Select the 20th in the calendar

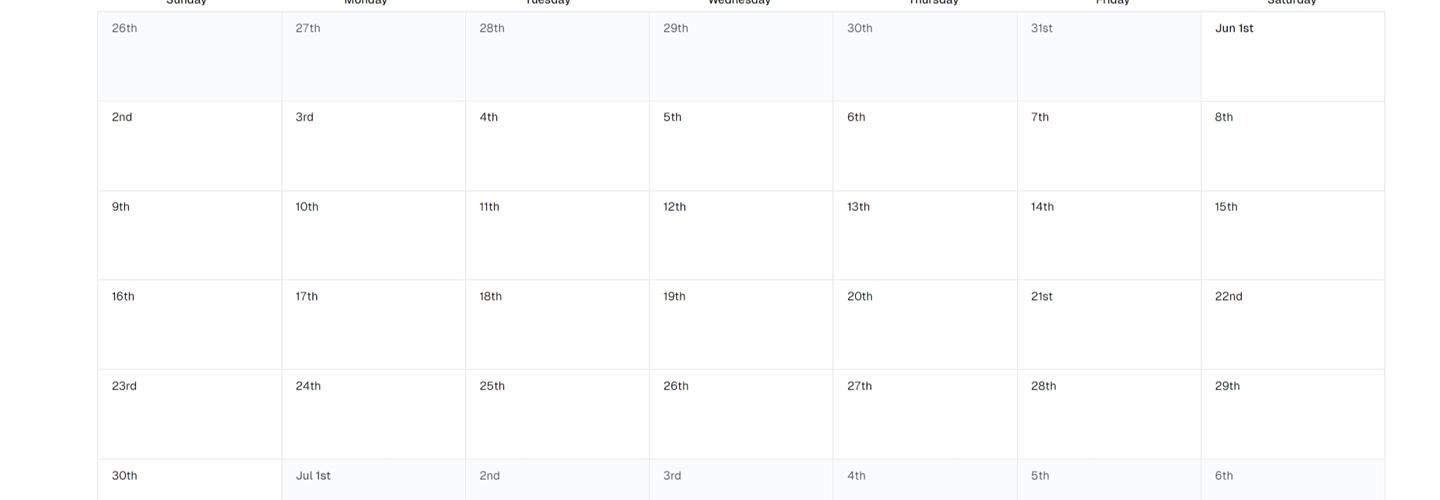(x=925, y=324)
